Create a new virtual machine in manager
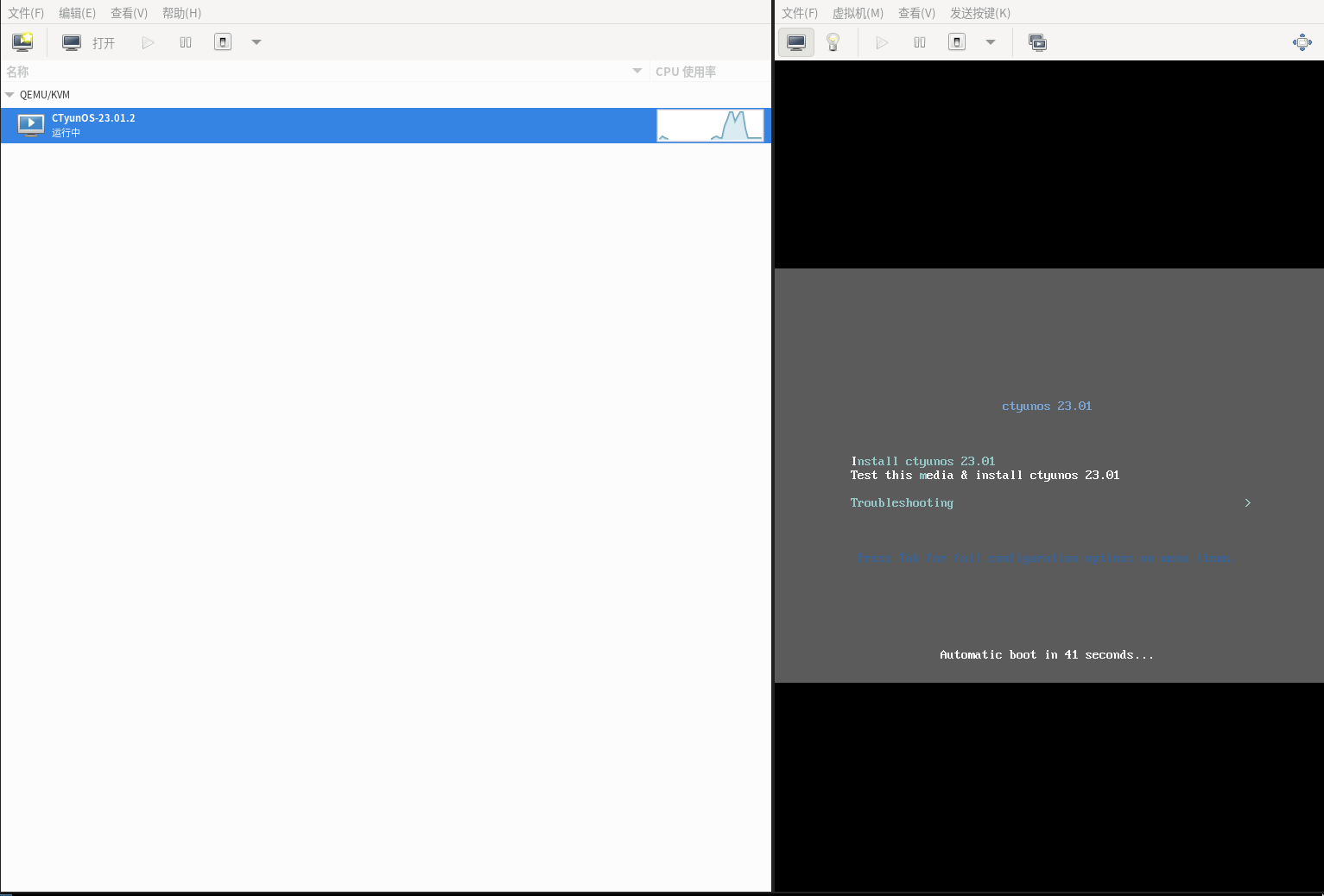This screenshot has height=896, width=1324. pos(22,42)
